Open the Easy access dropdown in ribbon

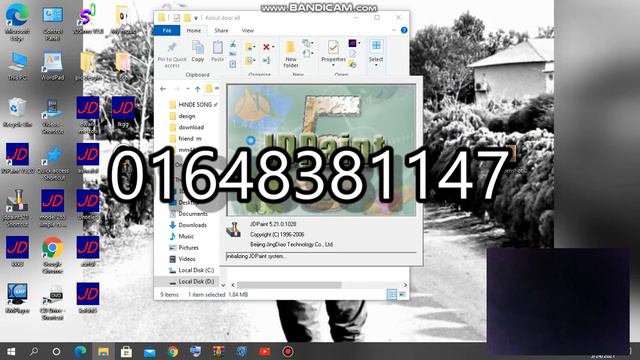tap(308, 53)
